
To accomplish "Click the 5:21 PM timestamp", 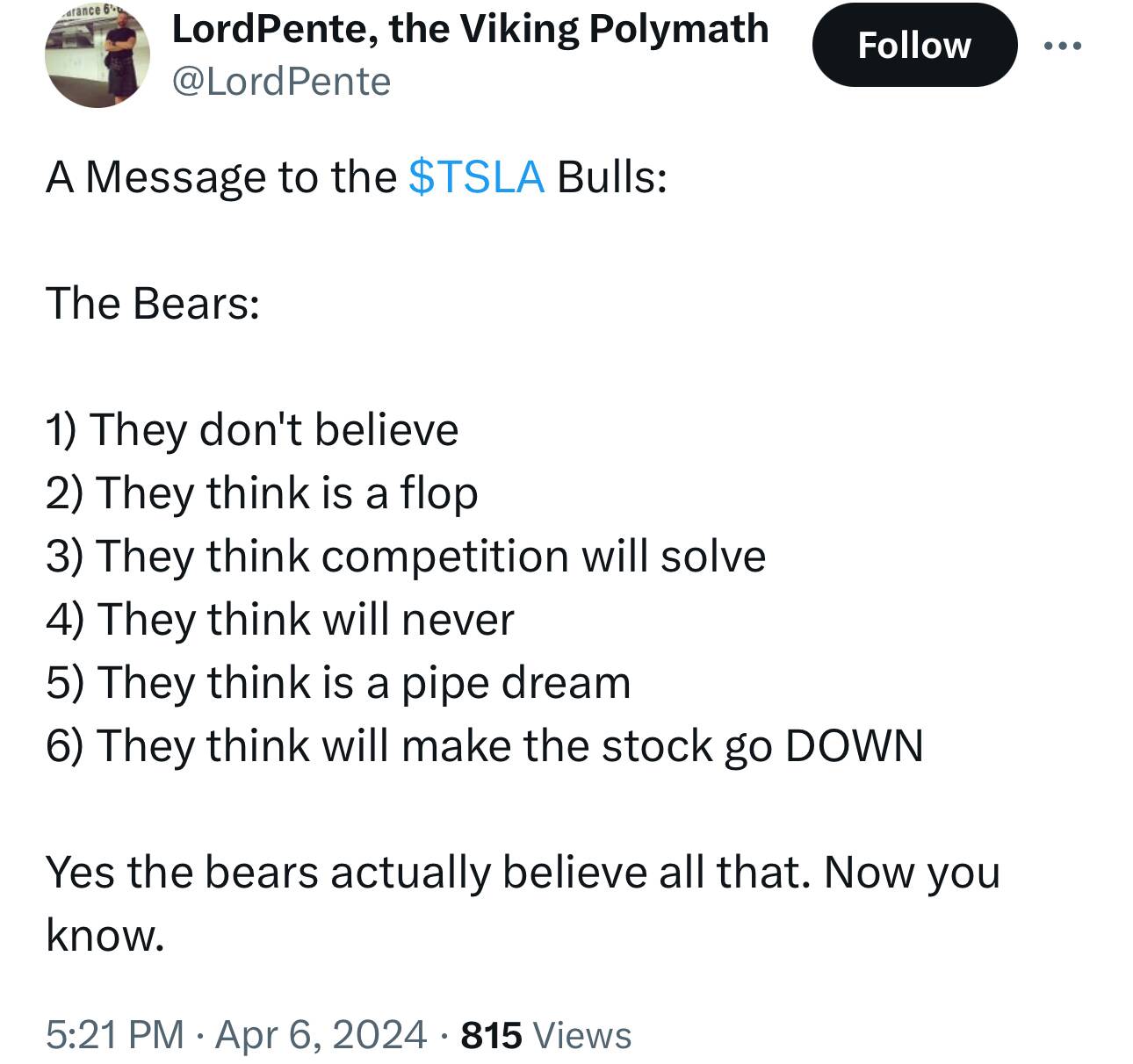I will pos(115,1034).
